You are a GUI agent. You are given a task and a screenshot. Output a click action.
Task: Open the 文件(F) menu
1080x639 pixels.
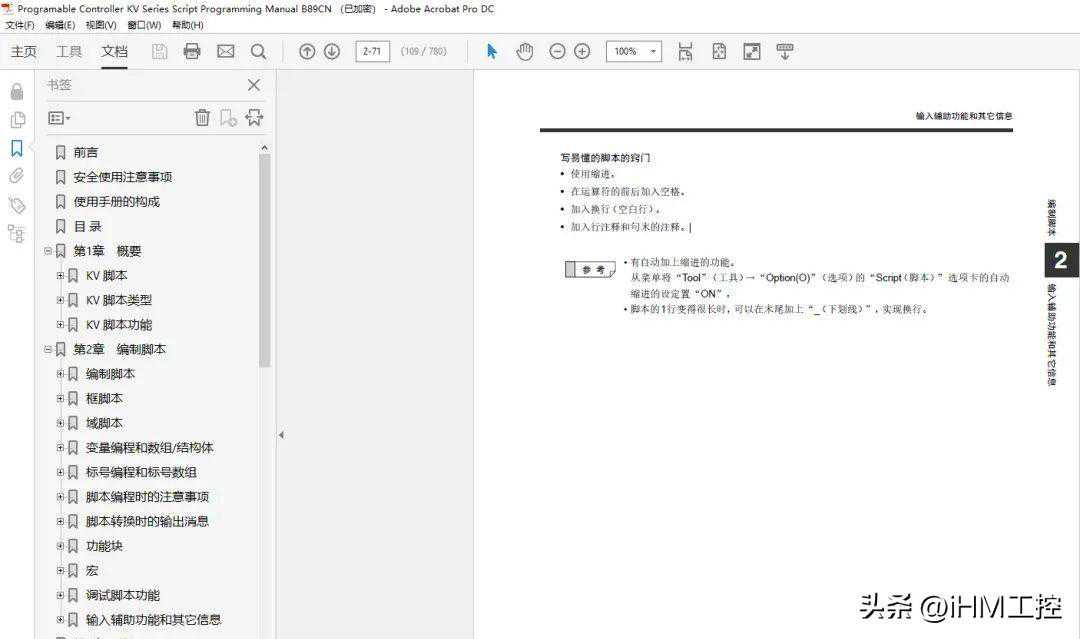coord(20,25)
